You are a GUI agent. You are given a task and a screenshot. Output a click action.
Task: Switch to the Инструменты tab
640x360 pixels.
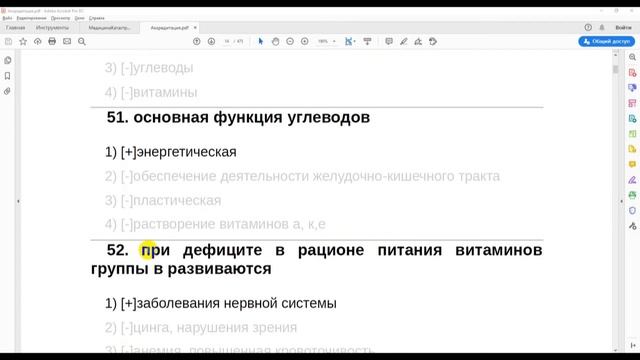coord(52,28)
